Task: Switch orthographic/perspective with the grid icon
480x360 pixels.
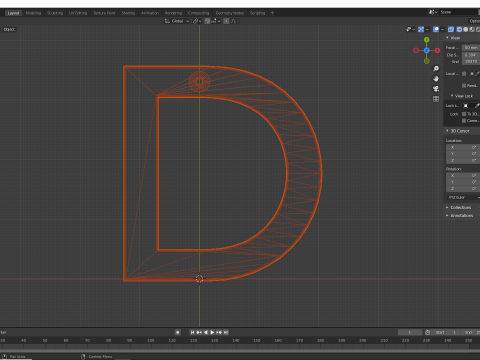Action: [x=436, y=99]
